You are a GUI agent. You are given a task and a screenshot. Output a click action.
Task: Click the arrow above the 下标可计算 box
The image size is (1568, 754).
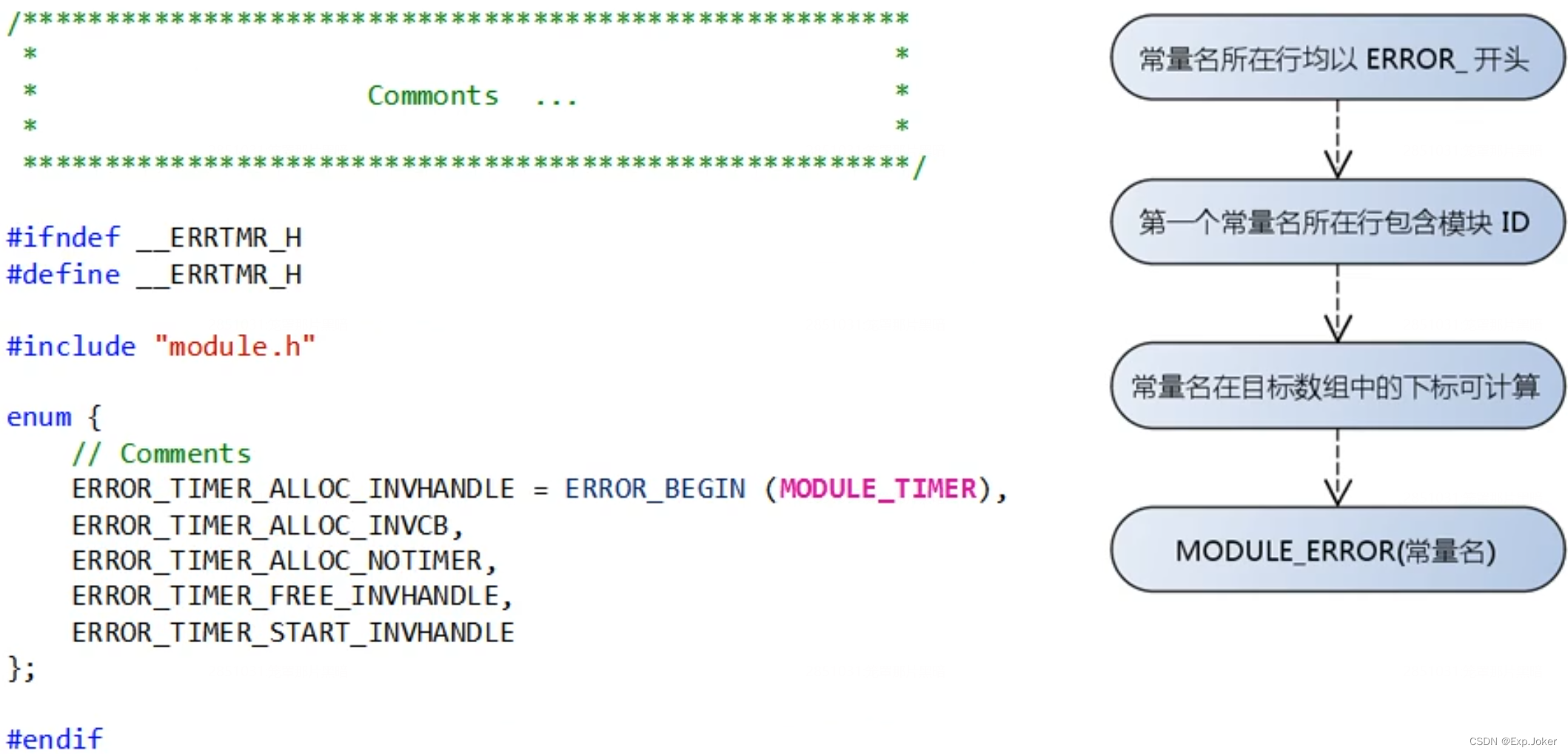click(x=1337, y=304)
